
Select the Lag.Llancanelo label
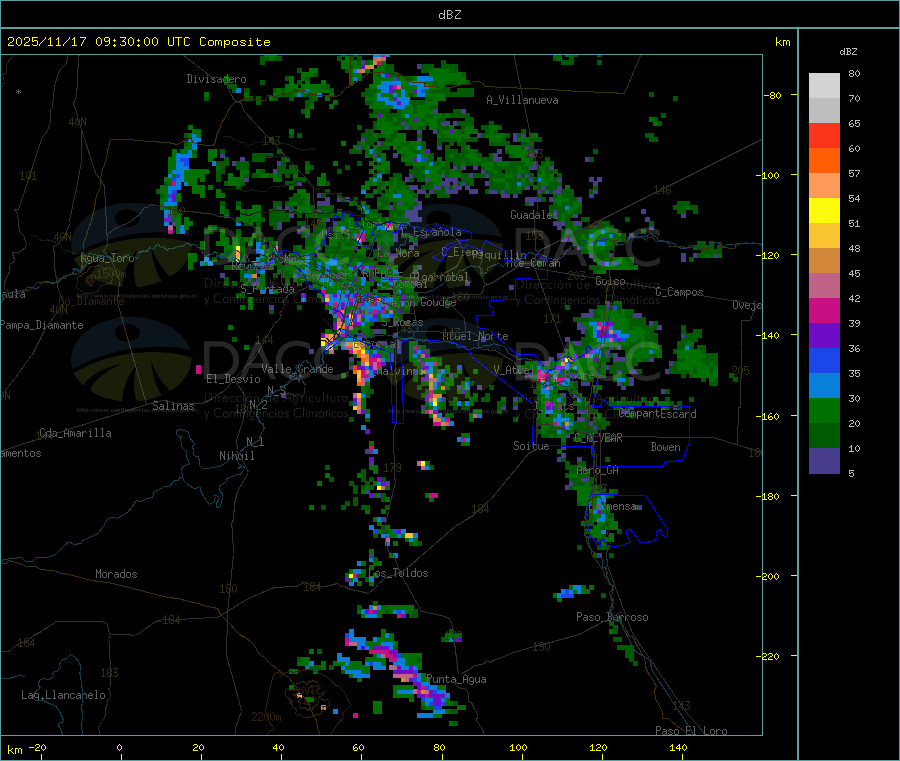pos(64,695)
